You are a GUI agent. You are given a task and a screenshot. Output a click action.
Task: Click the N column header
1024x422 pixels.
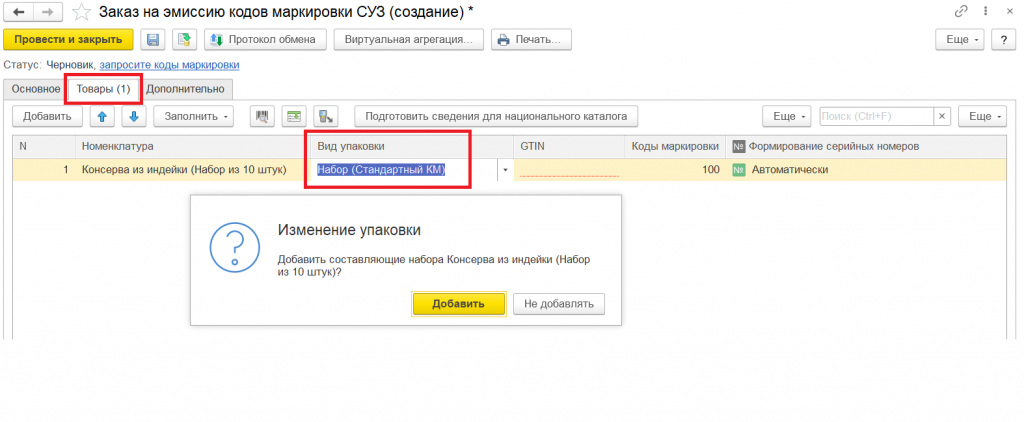(44, 146)
